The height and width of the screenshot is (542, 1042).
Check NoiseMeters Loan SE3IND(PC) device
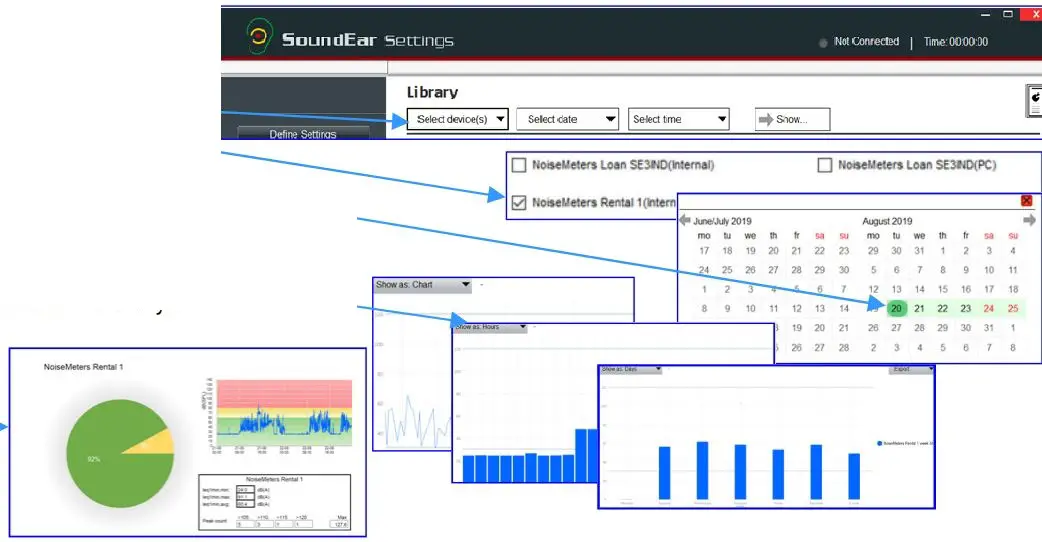825,165
